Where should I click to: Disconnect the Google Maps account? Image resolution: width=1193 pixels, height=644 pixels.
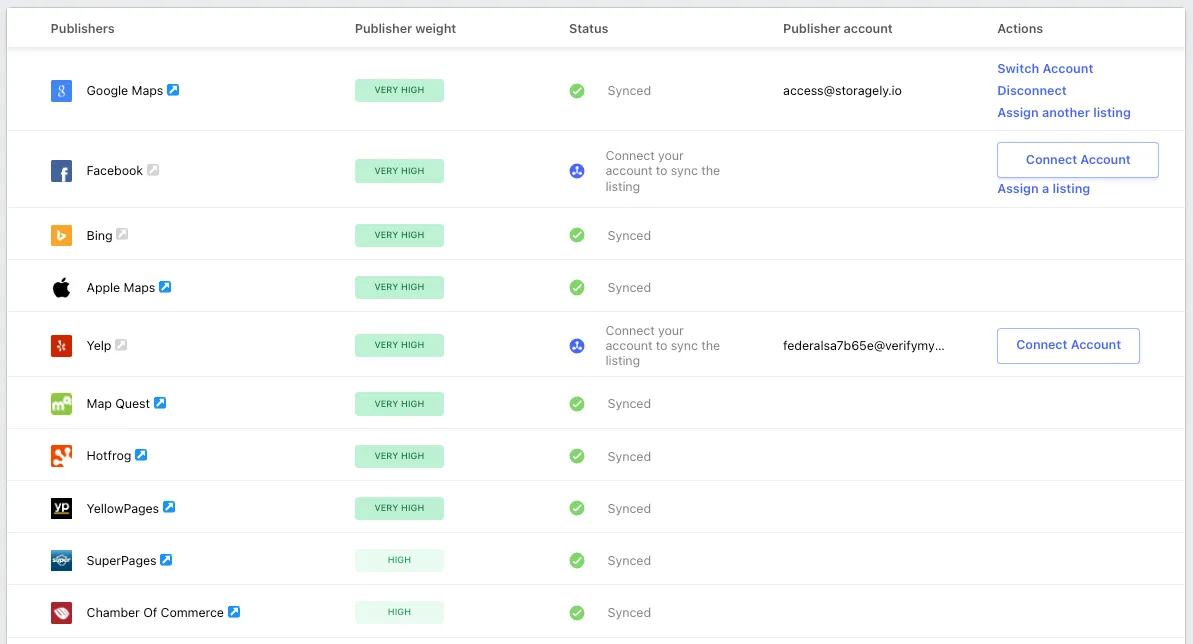tap(1032, 91)
